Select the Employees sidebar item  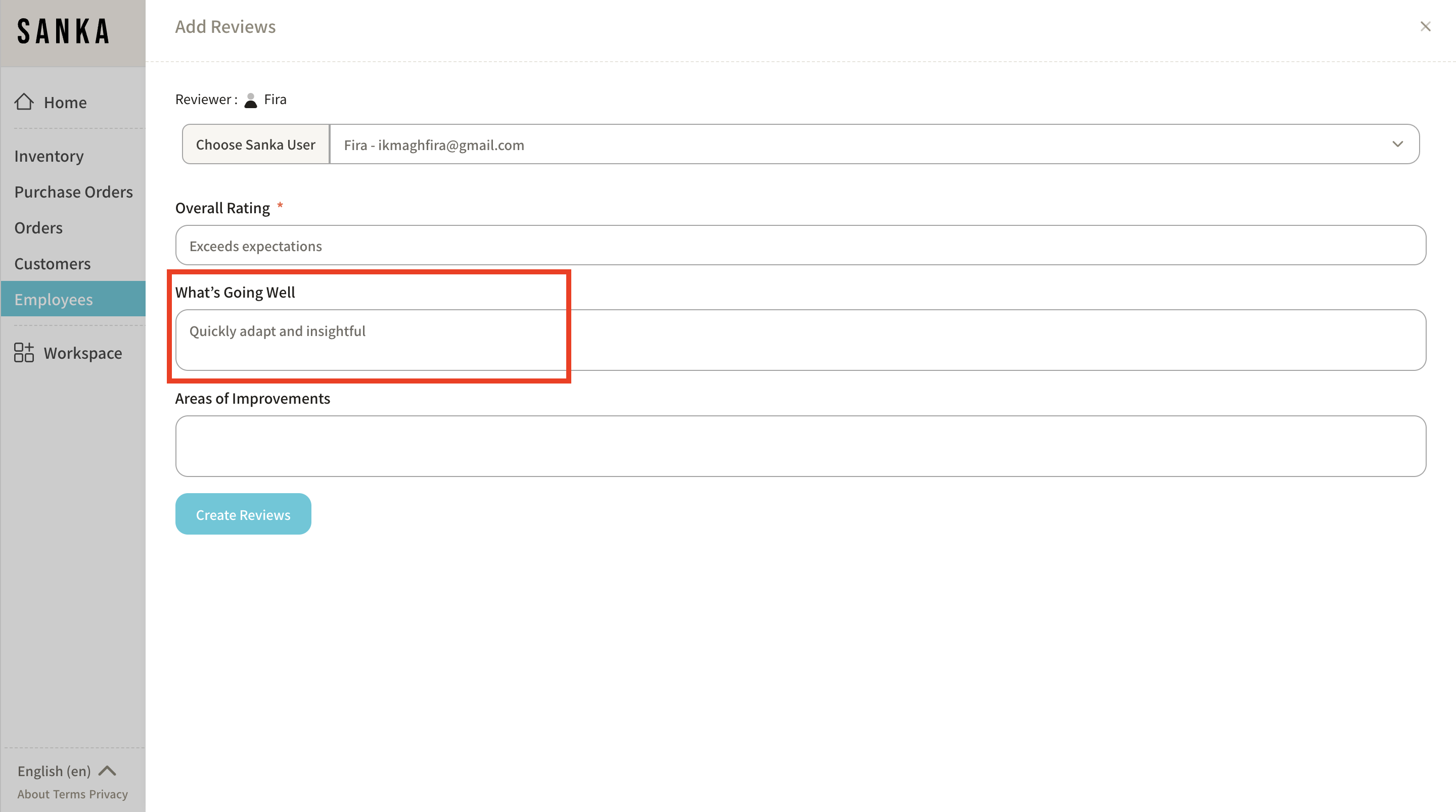click(54, 300)
